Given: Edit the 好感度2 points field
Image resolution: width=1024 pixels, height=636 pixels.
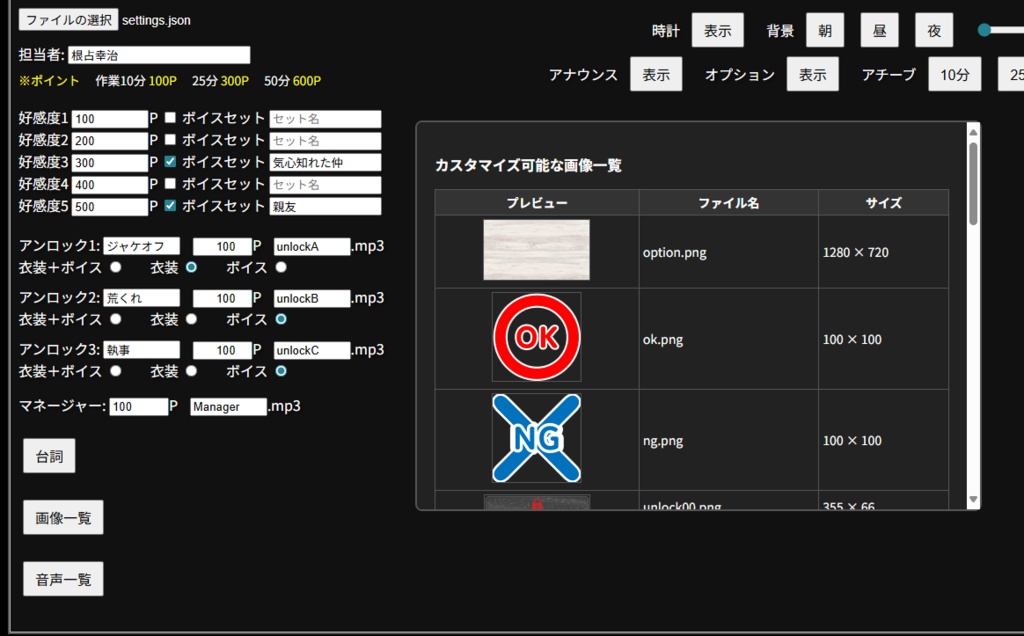Looking at the screenshot, I should point(110,140).
